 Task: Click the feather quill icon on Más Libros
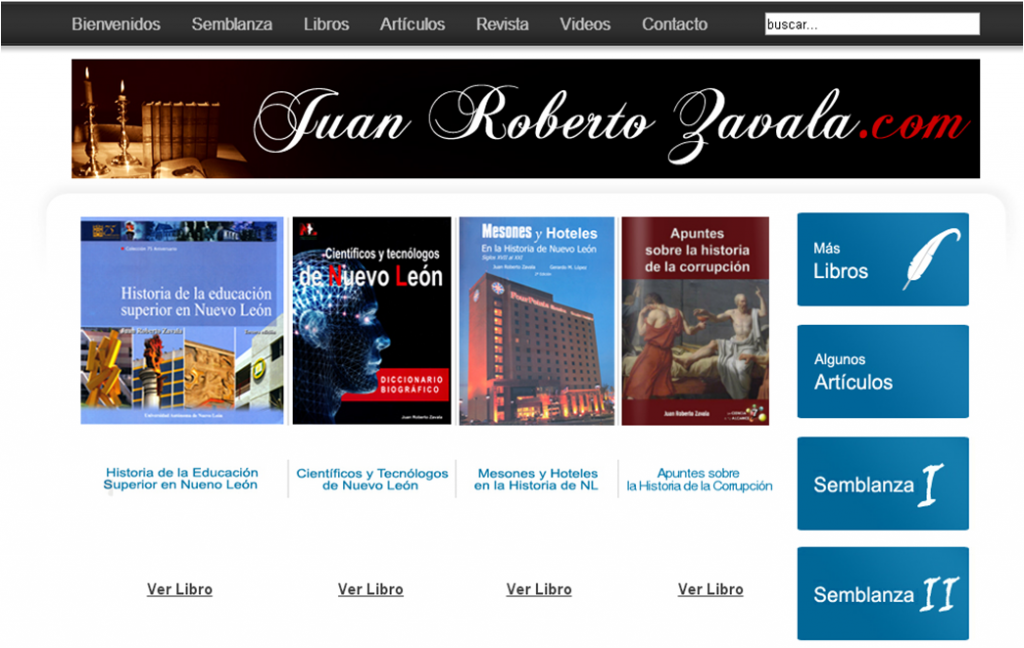tap(931, 259)
